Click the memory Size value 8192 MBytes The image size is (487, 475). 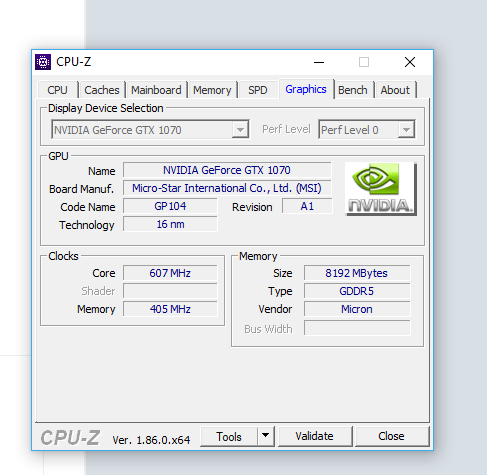click(x=357, y=273)
